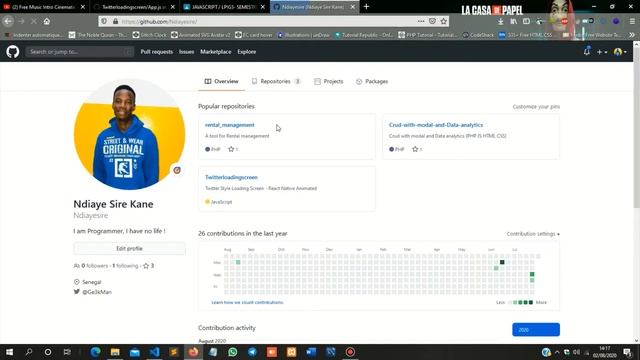Show hidden system tray icons chevron
The height and width of the screenshot is (360, 640).
click(557, 352)
